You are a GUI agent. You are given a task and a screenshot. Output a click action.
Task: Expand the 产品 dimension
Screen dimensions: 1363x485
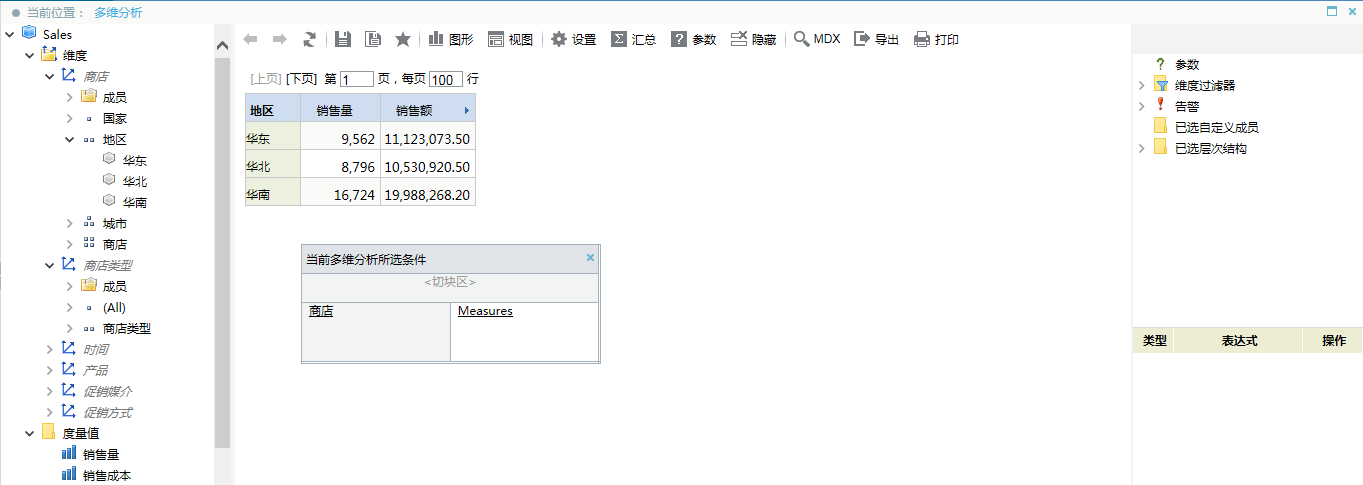(x=49, y=370)
